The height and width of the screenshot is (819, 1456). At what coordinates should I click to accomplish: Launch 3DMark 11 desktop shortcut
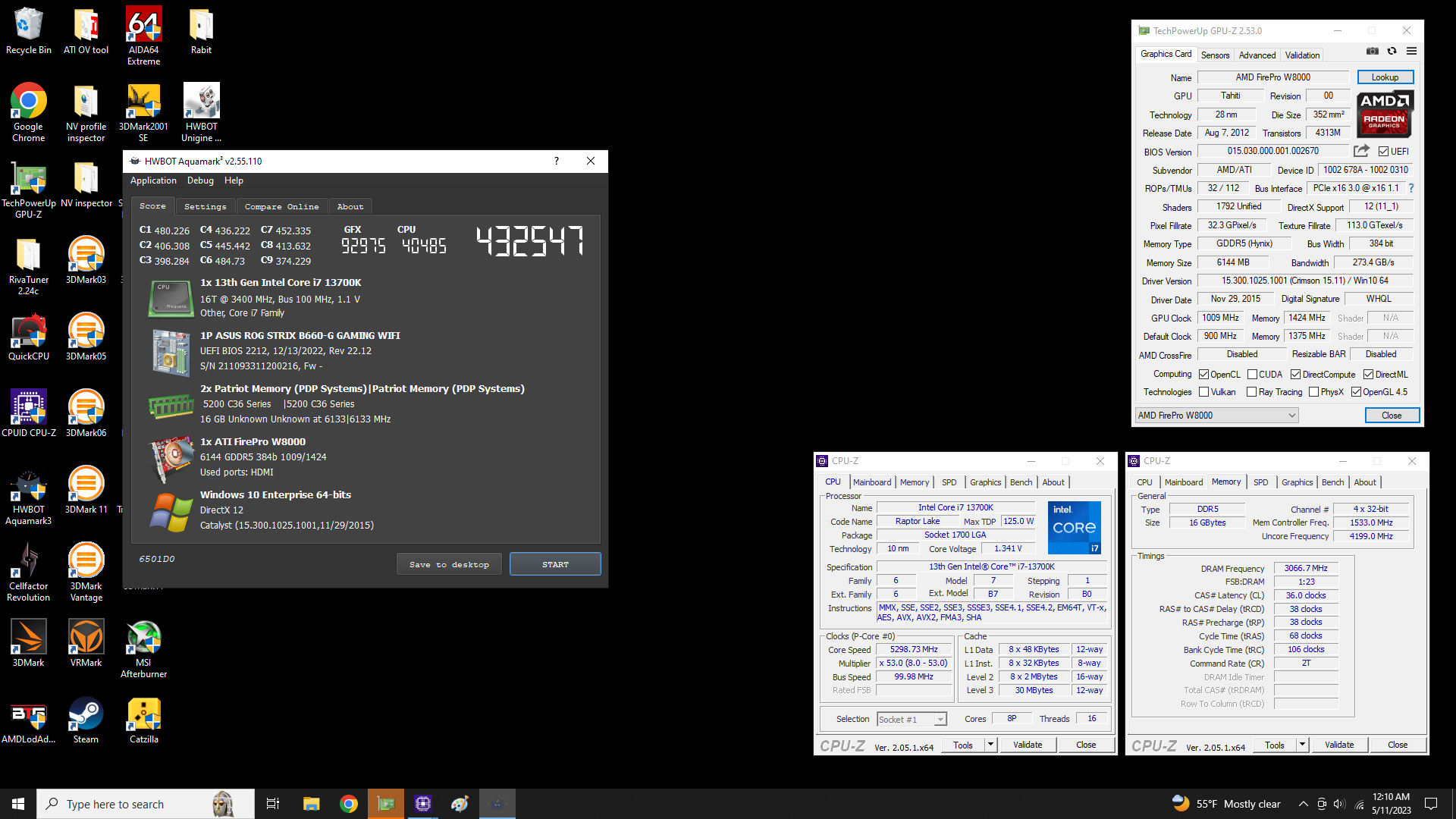pos(86,490)
